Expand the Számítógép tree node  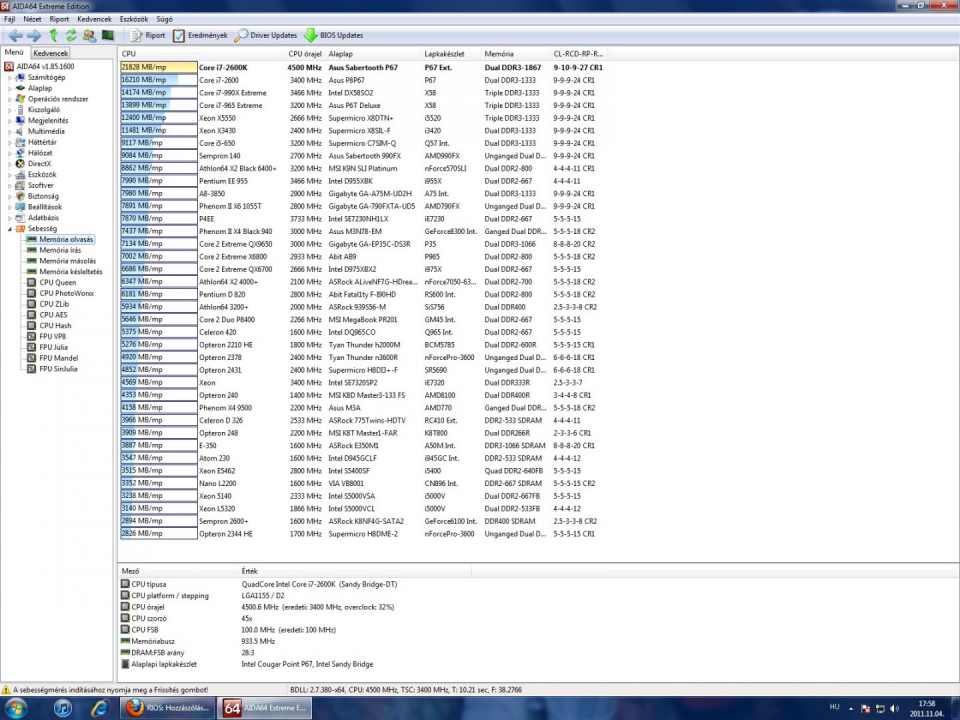pos(10,78)
